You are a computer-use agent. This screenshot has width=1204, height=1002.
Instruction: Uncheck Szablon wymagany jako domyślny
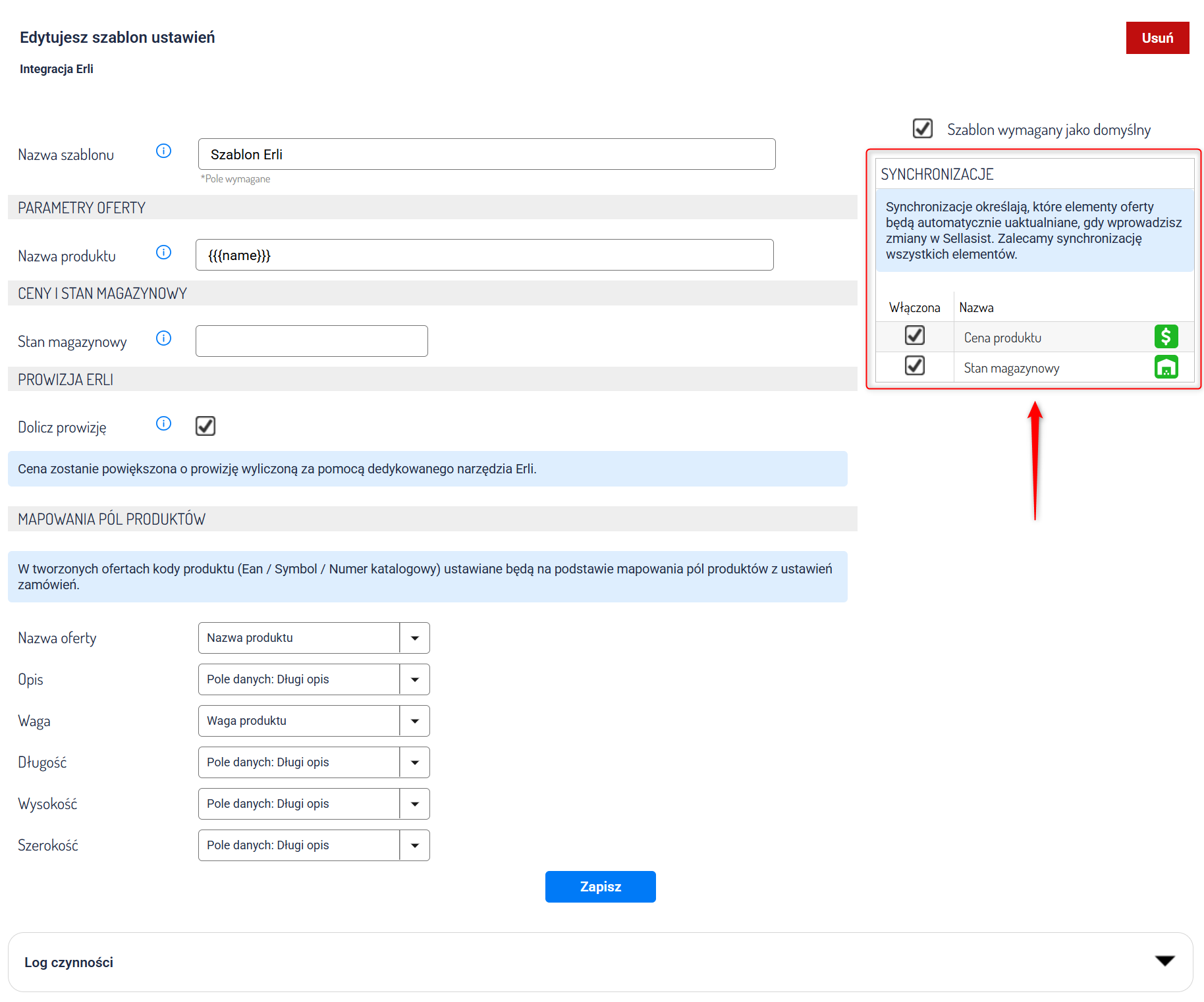click(922, 128)
